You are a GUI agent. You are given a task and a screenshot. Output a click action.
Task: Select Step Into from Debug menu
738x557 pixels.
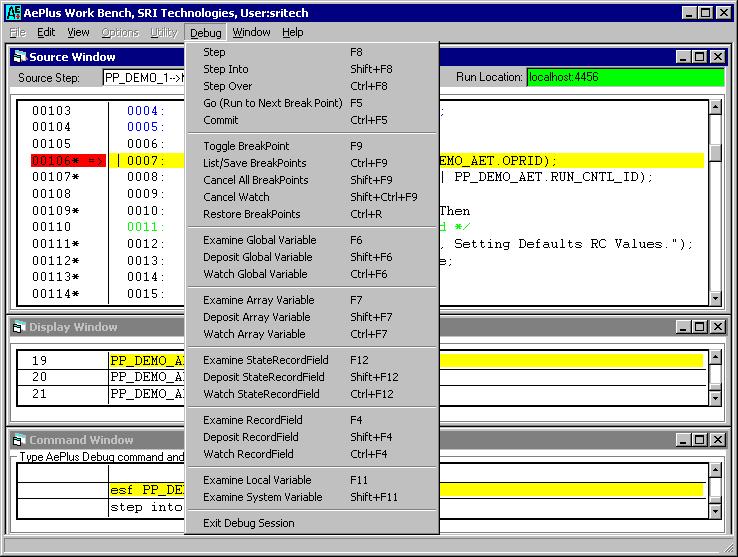[x=226, y=69]
